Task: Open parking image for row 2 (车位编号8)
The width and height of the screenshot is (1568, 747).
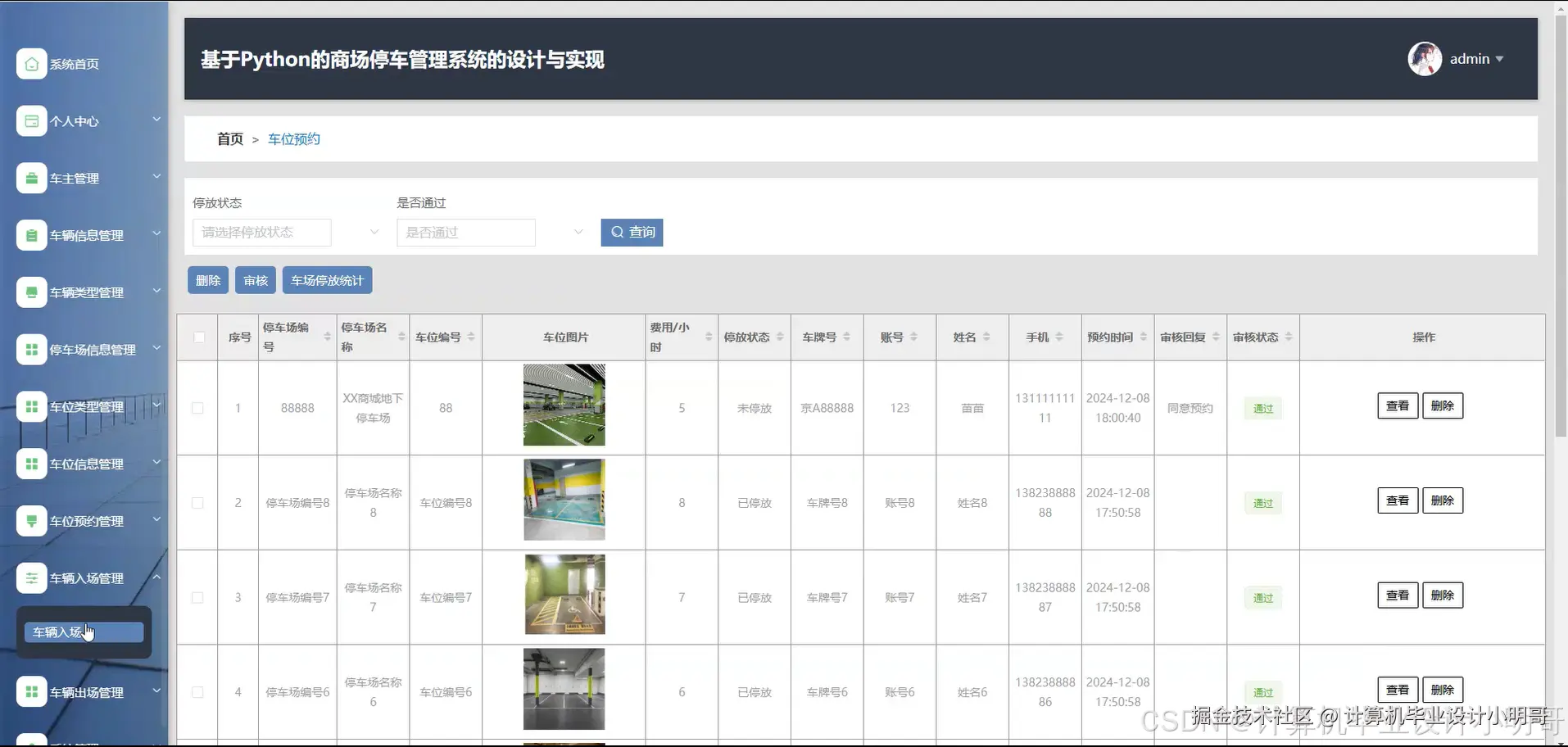Action: coord(564,500)
